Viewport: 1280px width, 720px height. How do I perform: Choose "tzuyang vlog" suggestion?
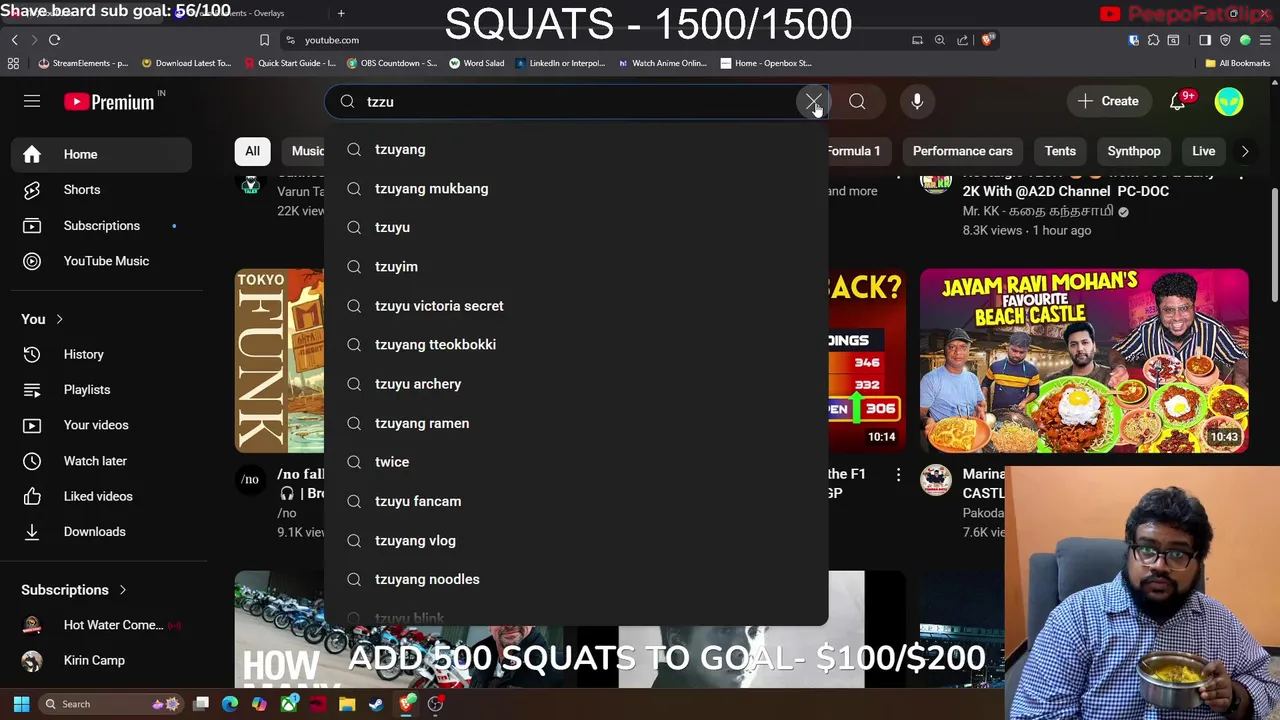click(576, 540)
